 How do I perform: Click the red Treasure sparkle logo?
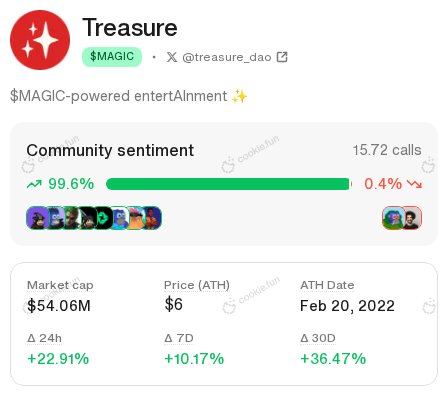[40, 40]
